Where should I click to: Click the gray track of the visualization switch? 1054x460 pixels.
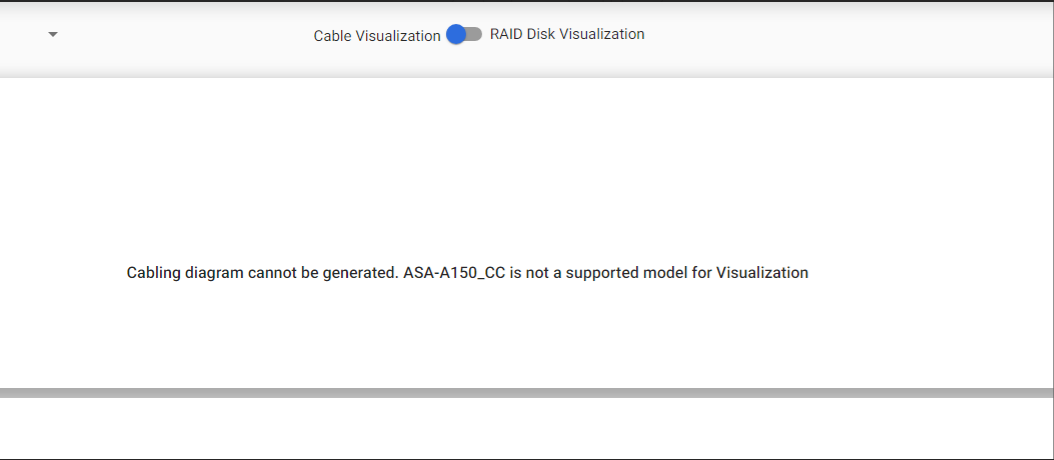(475, 34)
